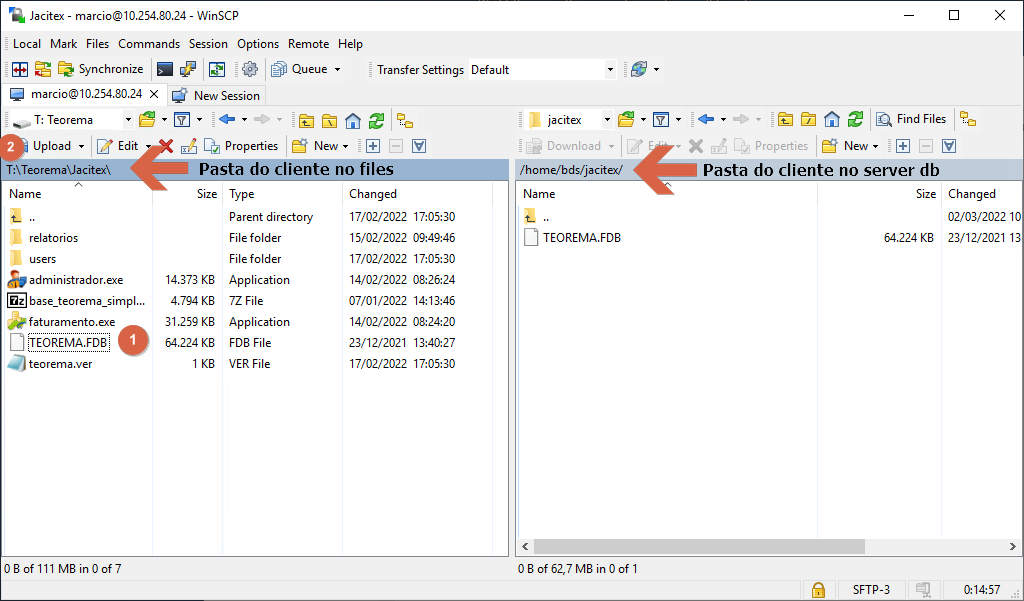
Task: Click local Select Files plus icon
Action: (x=373, y=146)
